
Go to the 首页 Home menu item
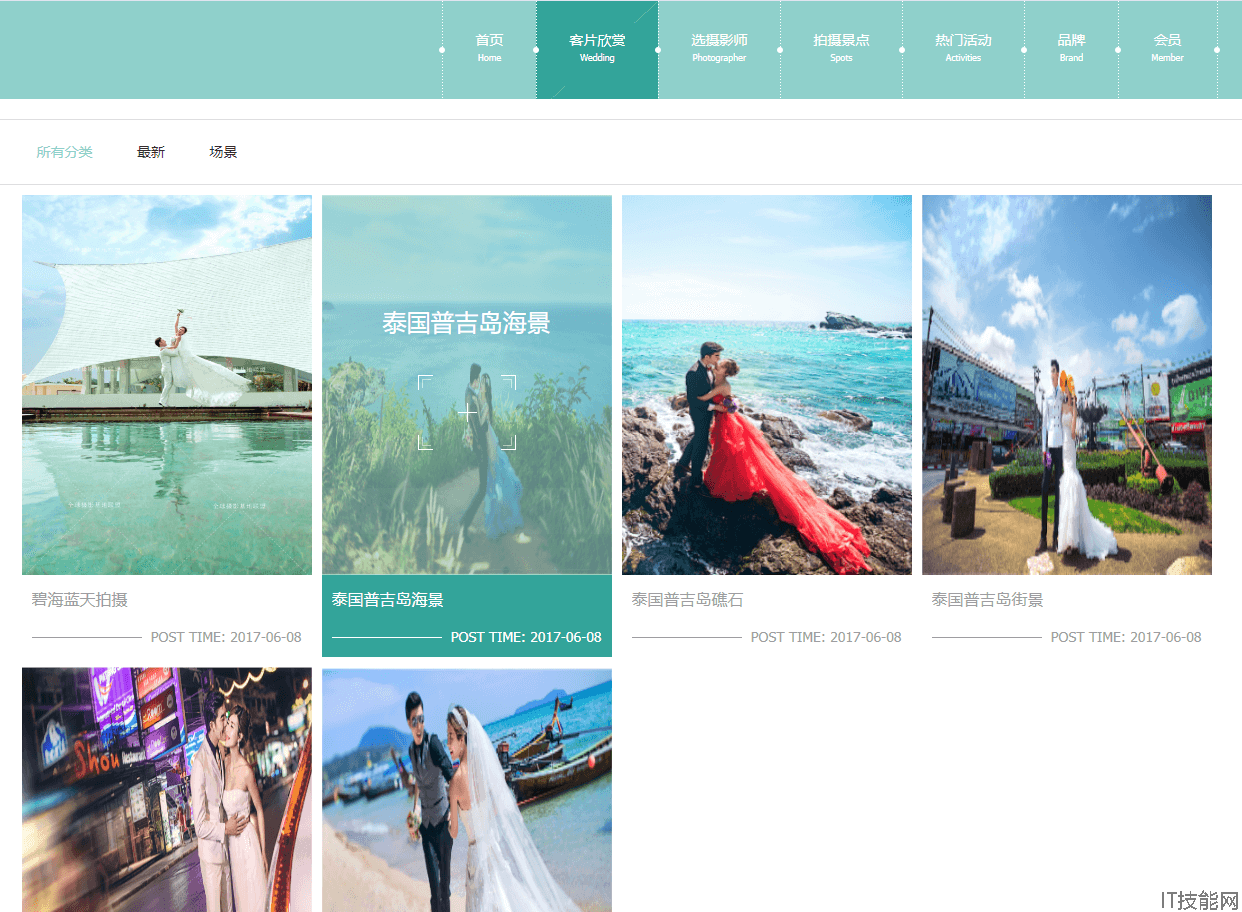pos(489,49)
